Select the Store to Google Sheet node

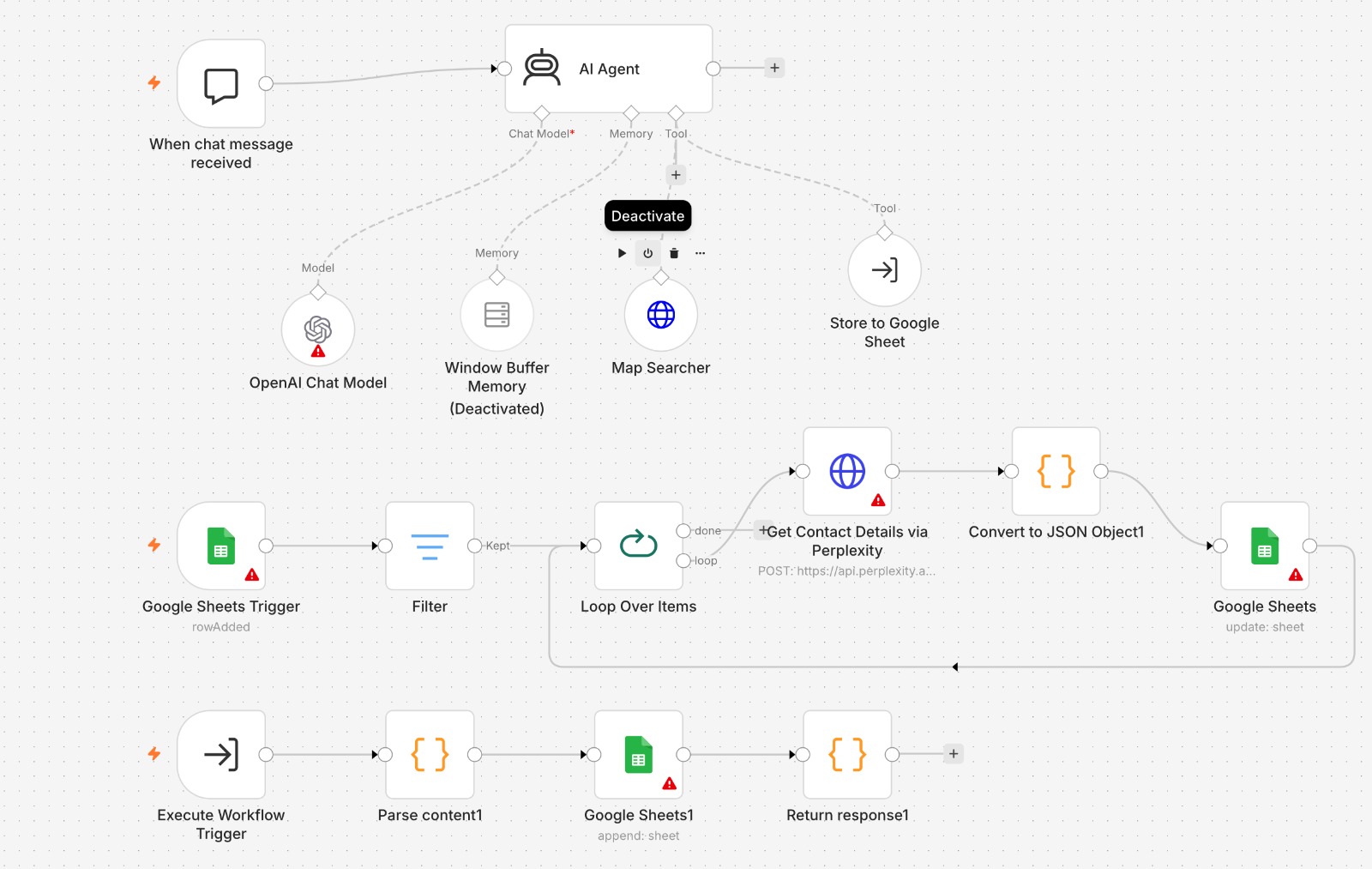885,270
